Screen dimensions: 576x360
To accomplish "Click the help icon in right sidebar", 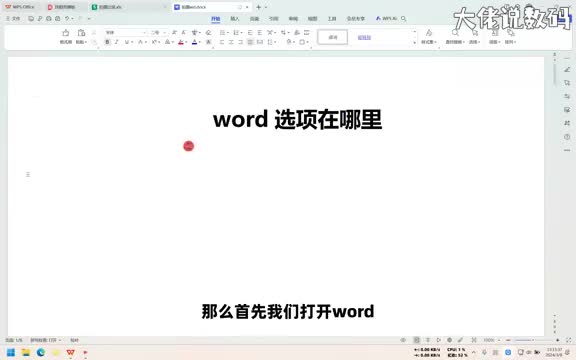I will (567, 137).
